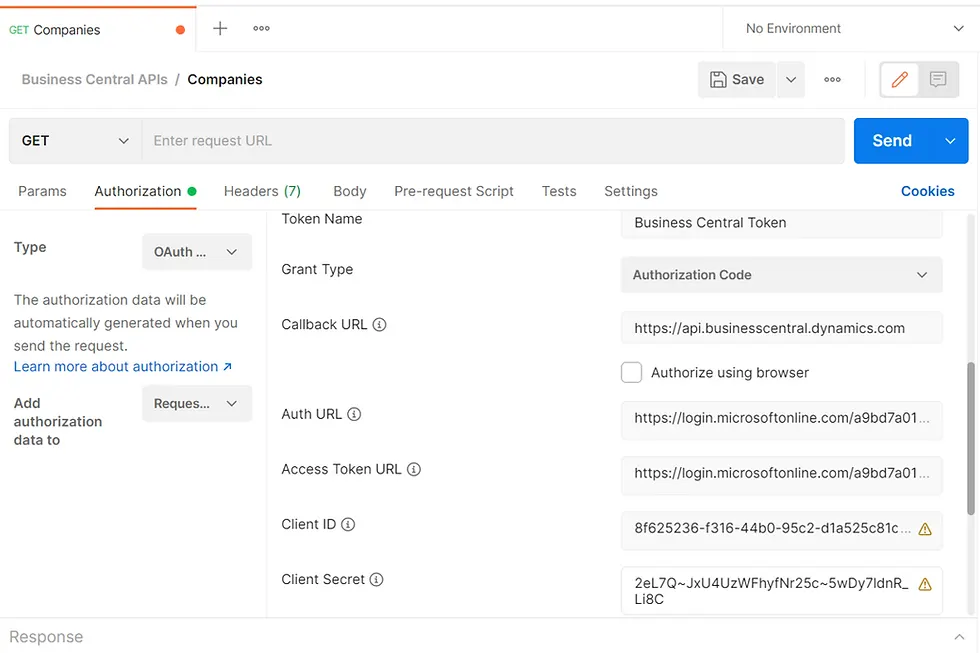Expand the Response panel chevron
The image size is (980, 653).
pos(959,637)
